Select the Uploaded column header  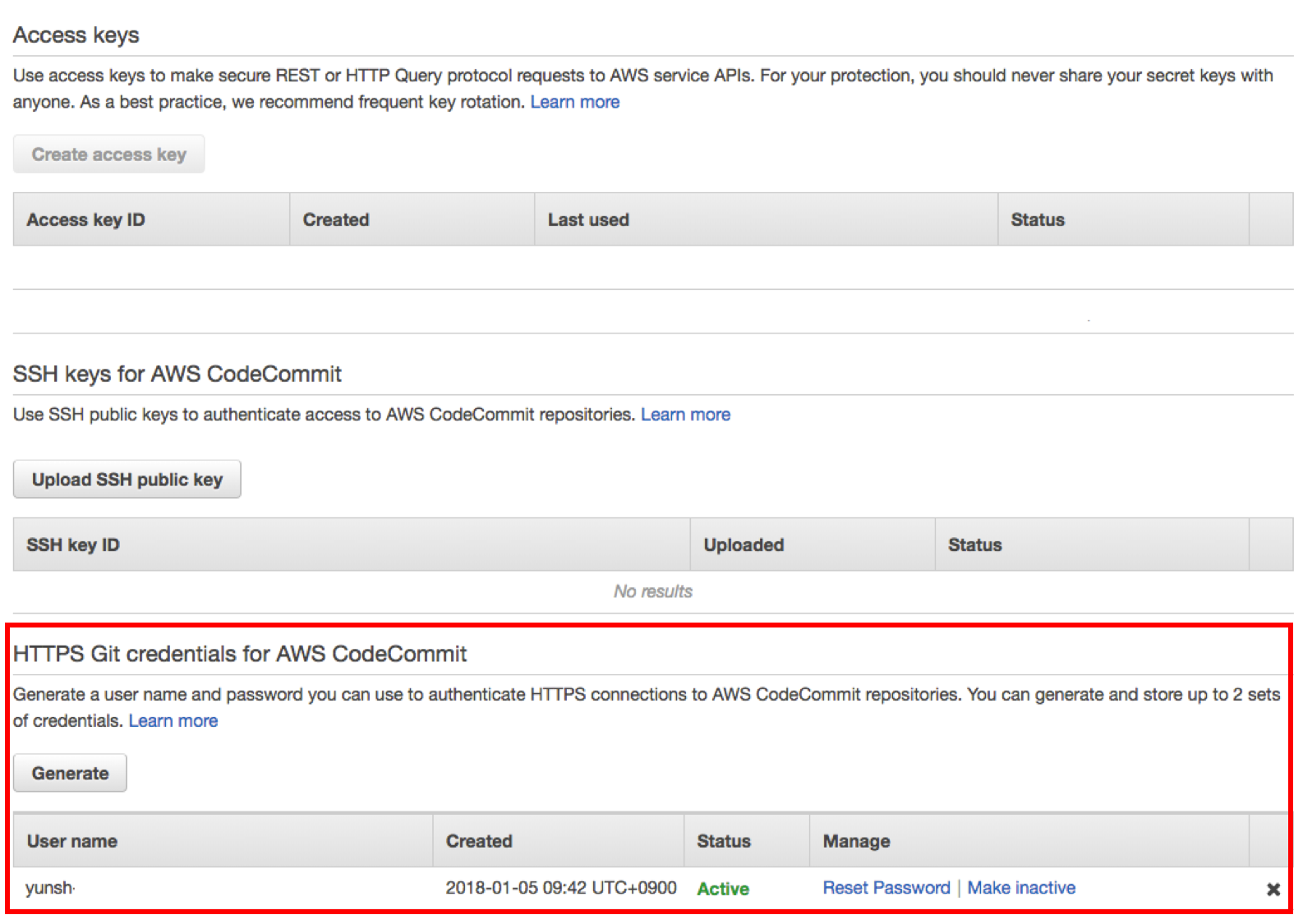pyautogui.click(x=744, y=545)
